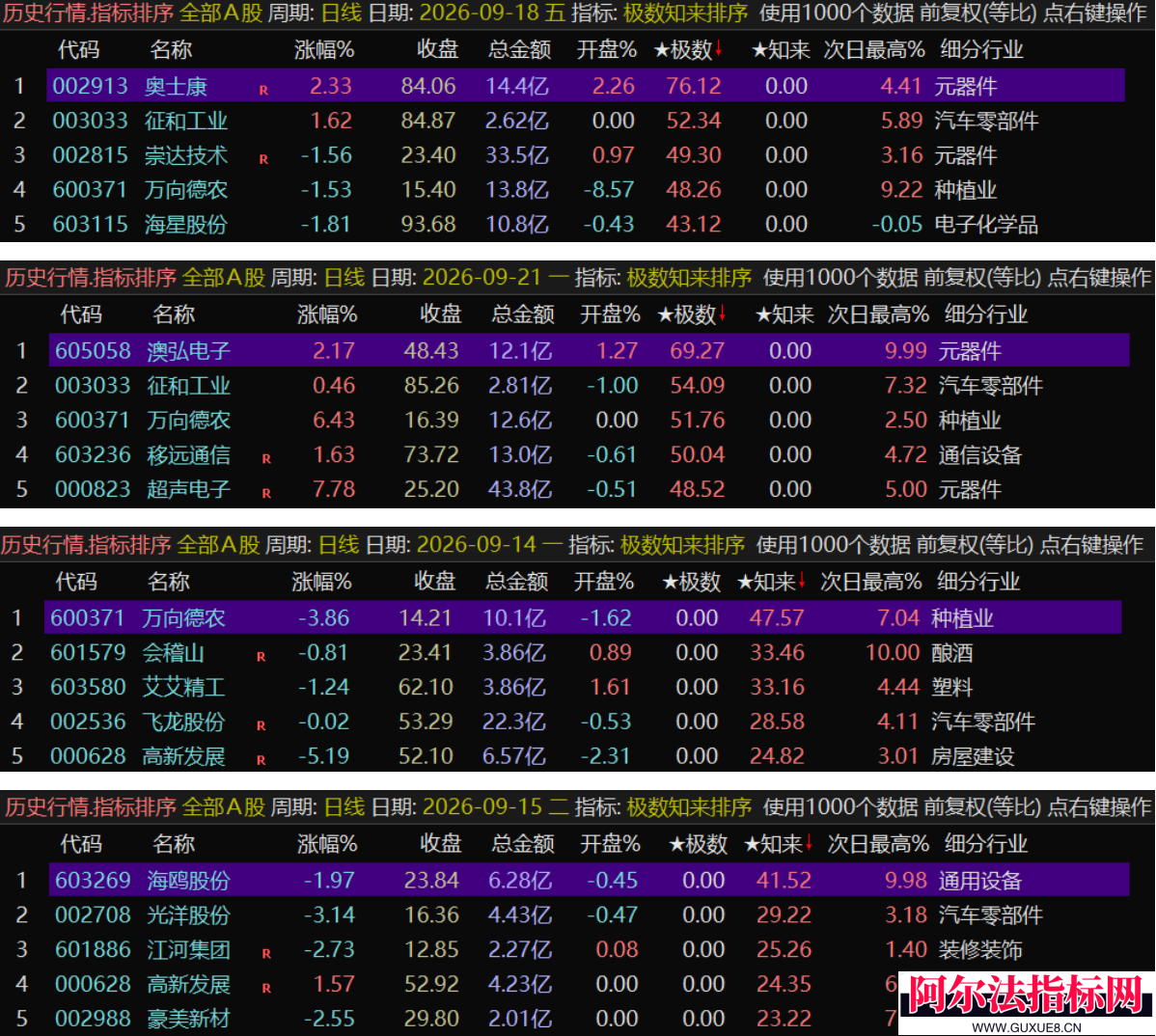Select stock name 澳弘电子

pyautogui.click(x=189, y=351)
